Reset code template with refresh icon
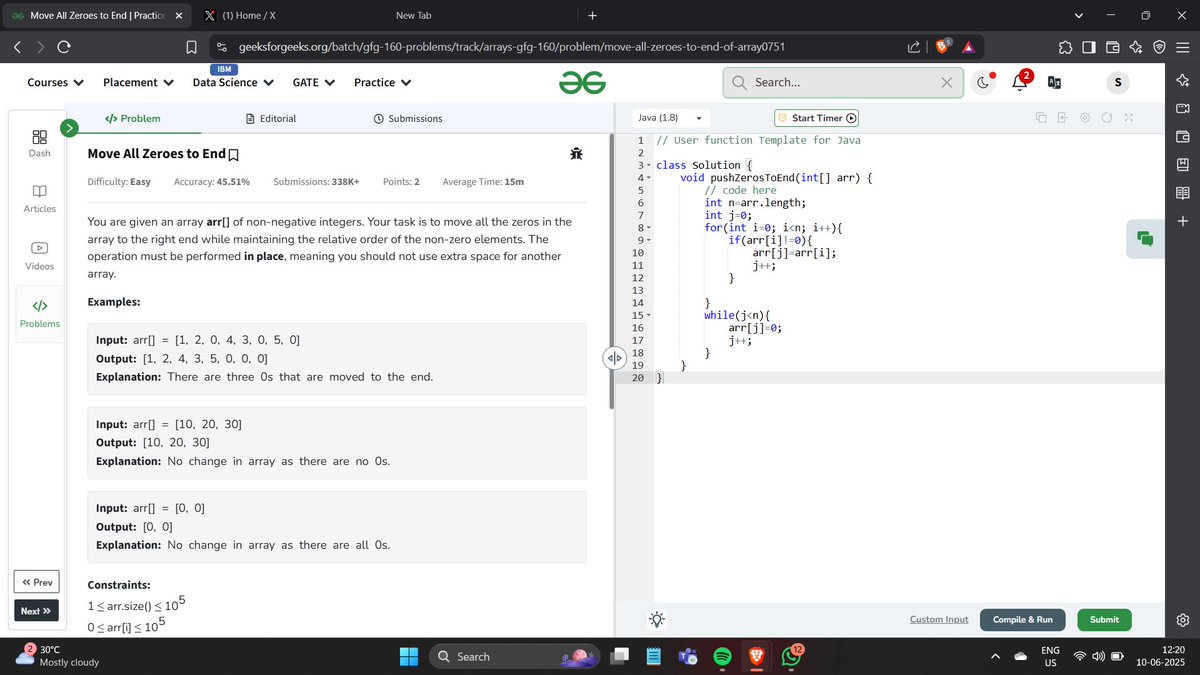Image resolution: width=1200 pixels, height=675 pixels. [1106, 118]
